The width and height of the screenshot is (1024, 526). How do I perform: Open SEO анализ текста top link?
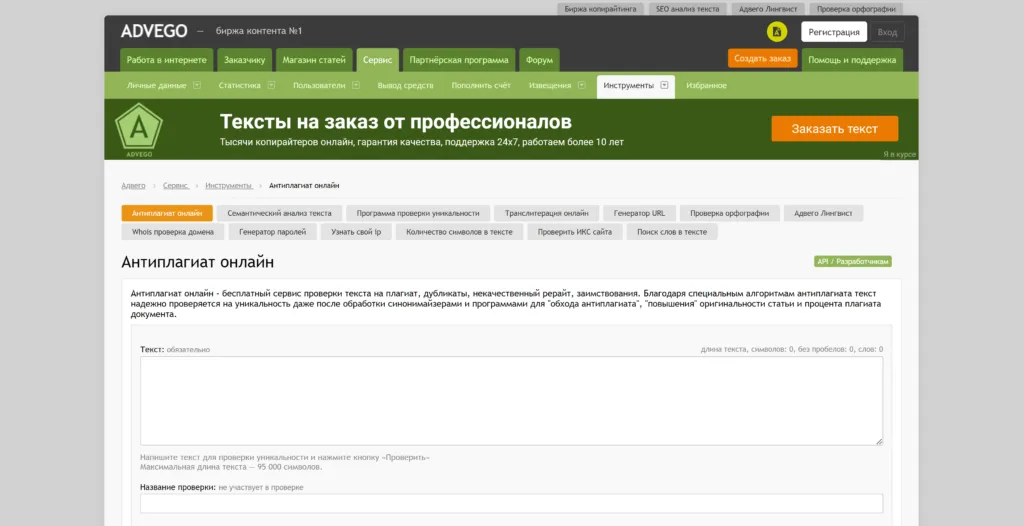tap(688, 9)
